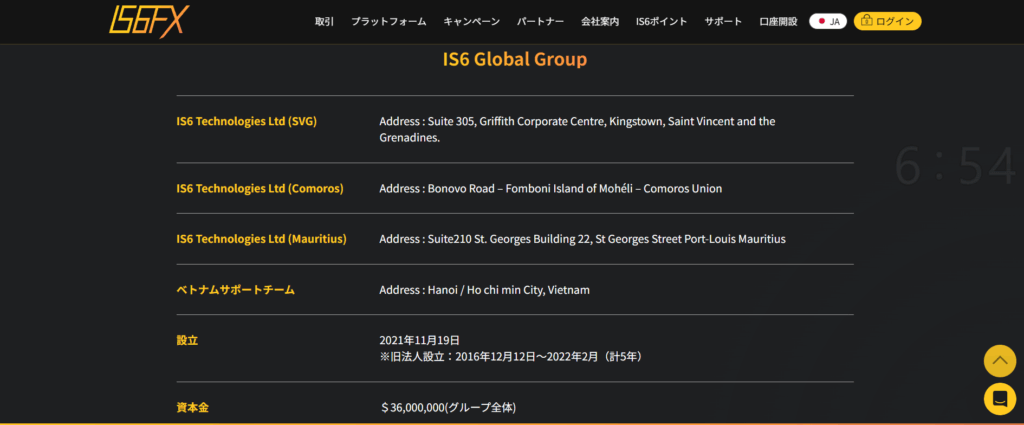Click the 資本金 label
This screenshot has width=1024, height=425.
[193, 408]
